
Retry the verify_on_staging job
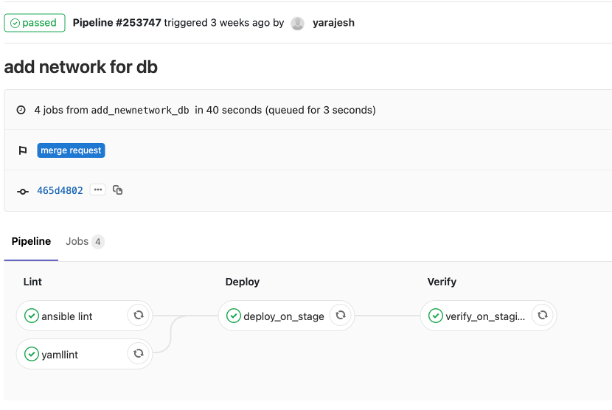tap(542, 316)
